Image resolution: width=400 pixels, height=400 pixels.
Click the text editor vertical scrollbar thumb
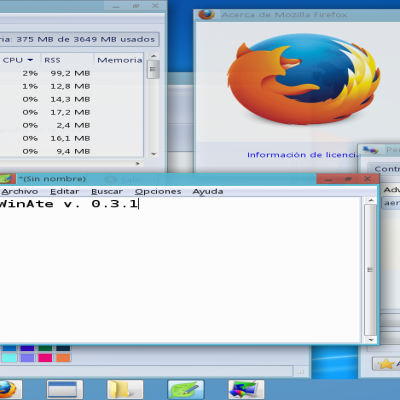(x=370, y=270)
